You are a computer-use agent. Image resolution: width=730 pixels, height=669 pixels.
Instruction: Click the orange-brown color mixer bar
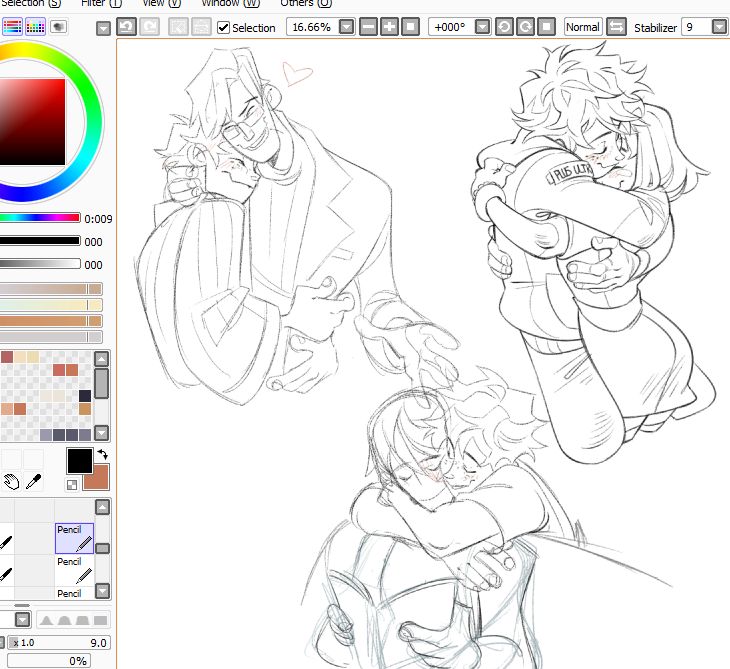click(51, 321)
